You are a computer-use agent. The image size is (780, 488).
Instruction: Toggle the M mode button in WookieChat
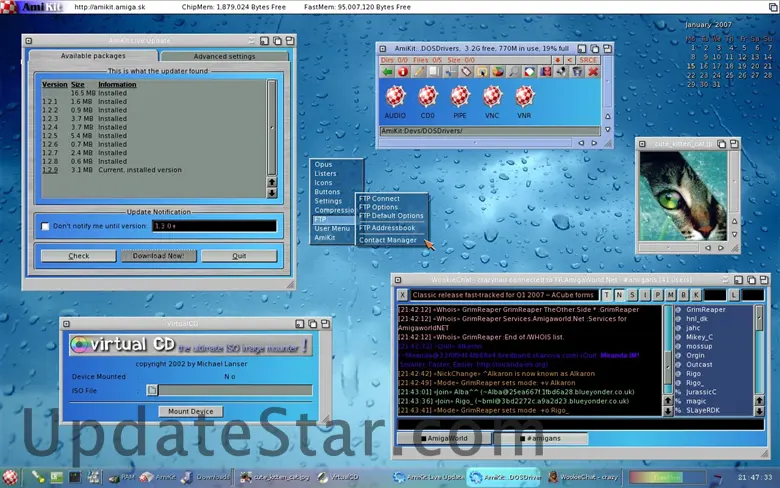pos(671,295)
